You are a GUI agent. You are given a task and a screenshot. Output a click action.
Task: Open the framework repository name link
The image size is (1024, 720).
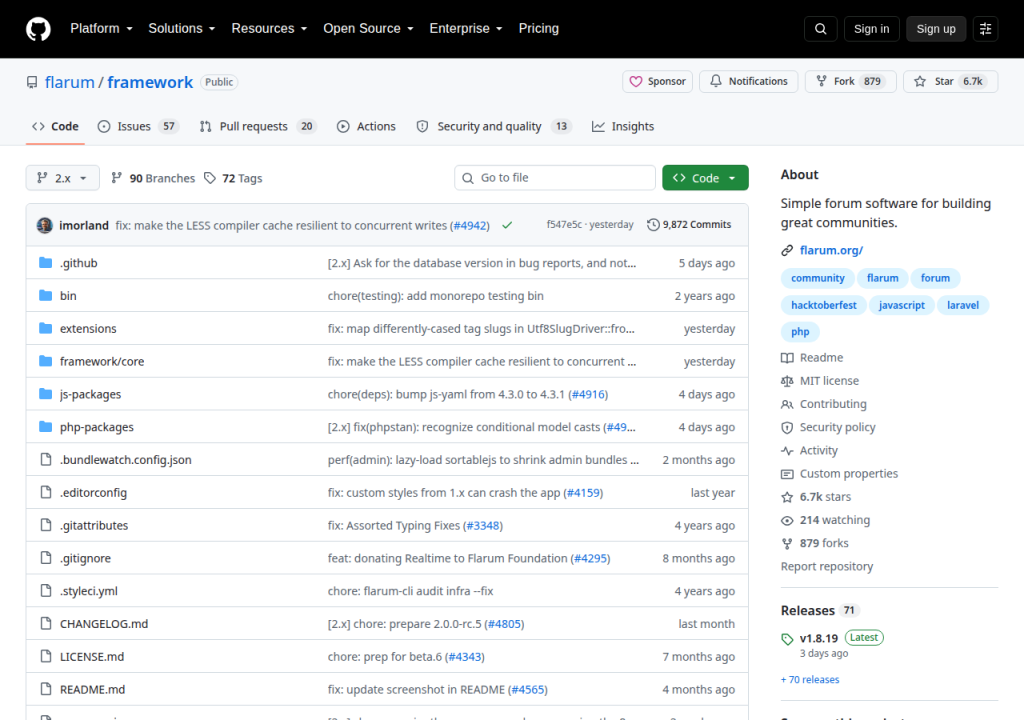[150, 82]
